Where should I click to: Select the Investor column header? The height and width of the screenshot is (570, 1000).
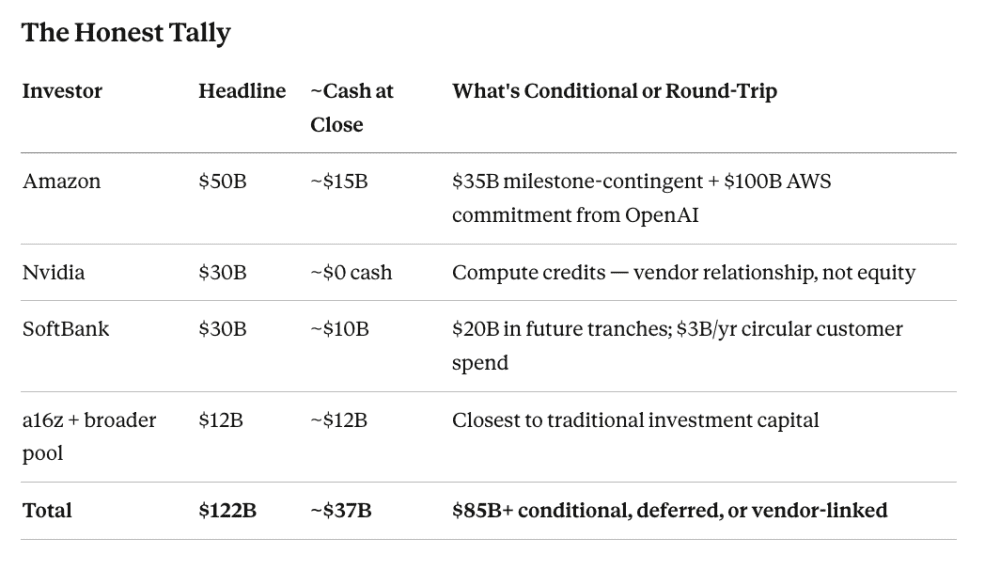point(62,91)
